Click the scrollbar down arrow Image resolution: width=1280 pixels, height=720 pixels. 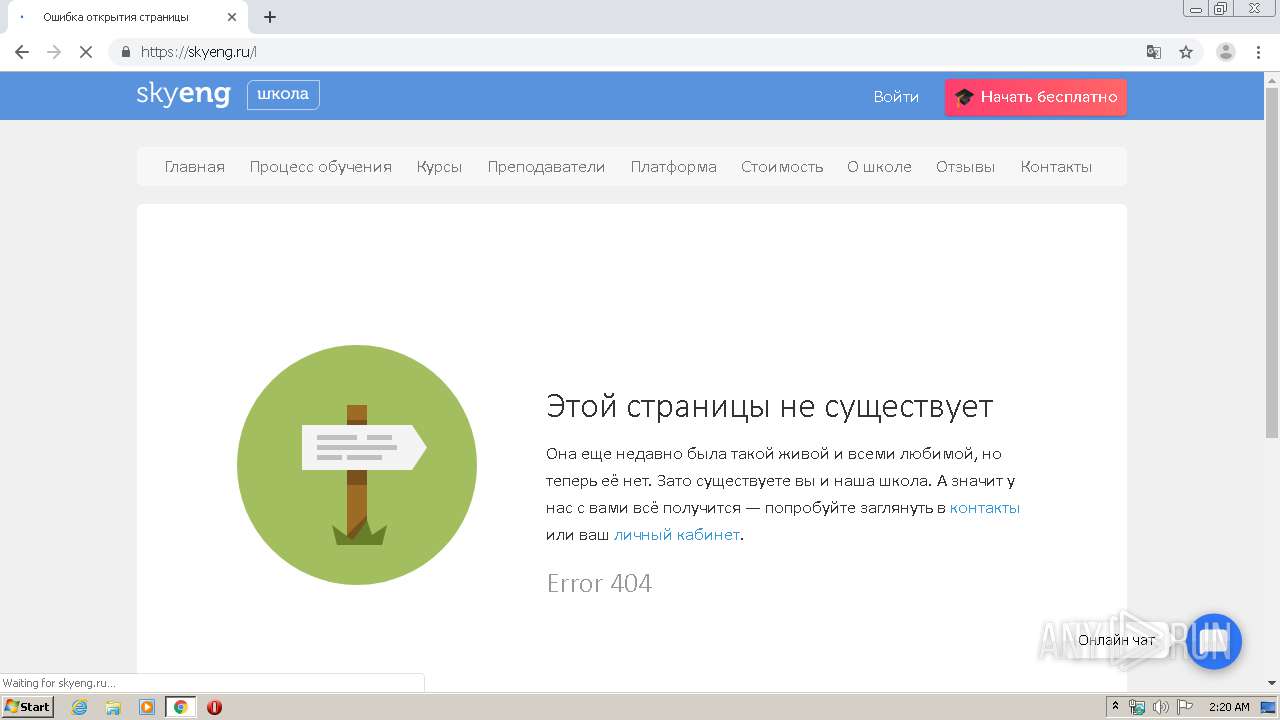pyautogui.click(x=1272, y=683)
